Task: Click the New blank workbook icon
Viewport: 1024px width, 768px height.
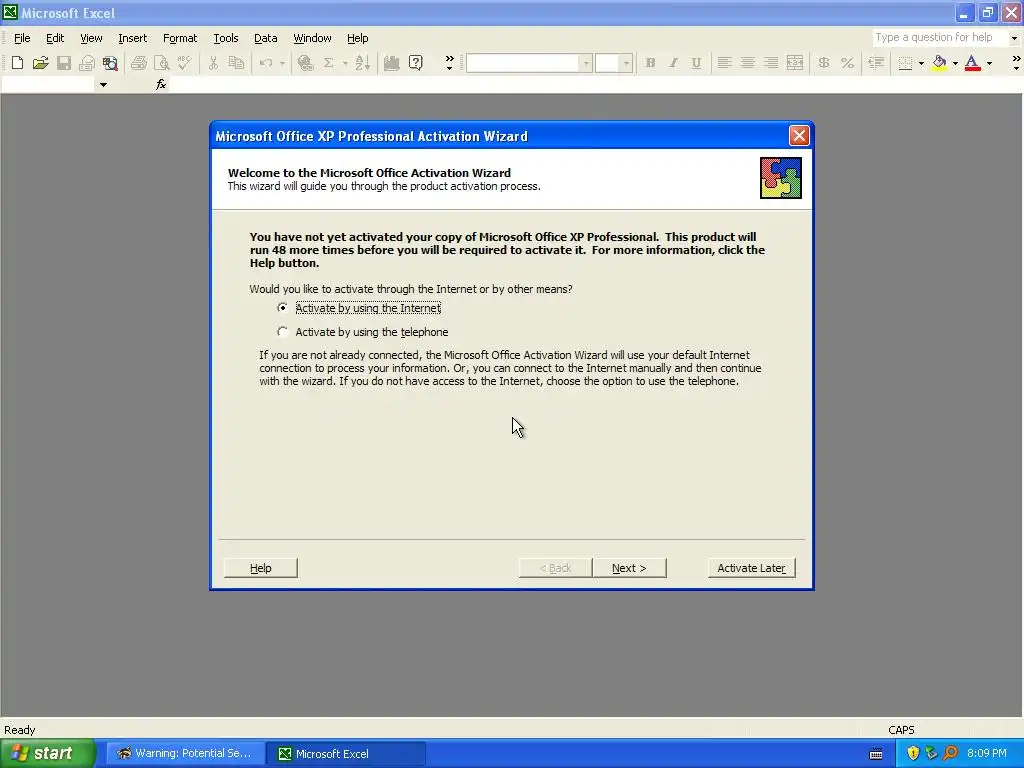Action: tap(18, 63)
